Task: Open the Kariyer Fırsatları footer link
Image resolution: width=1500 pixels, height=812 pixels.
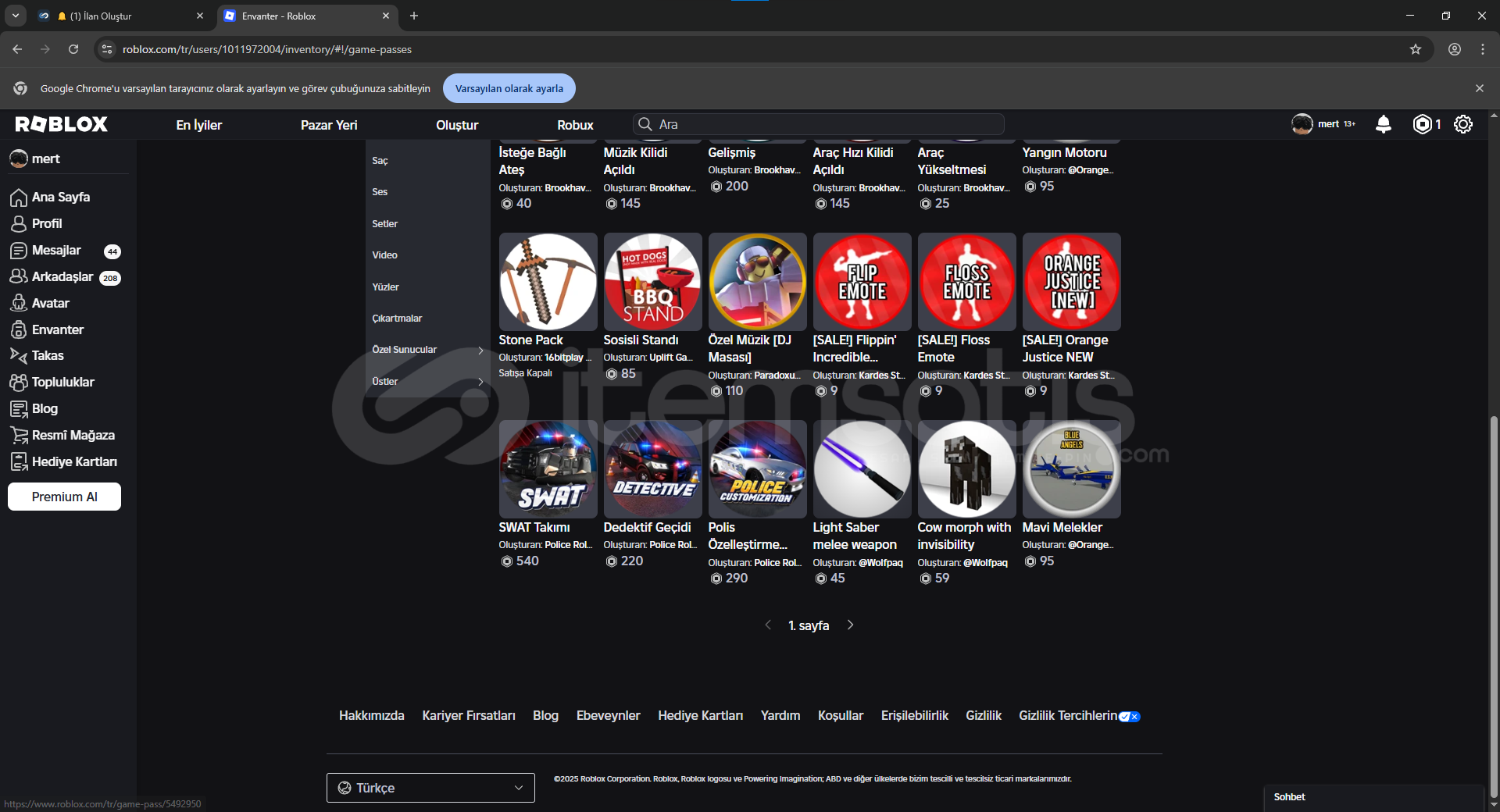Action: [x=469, y=716]
